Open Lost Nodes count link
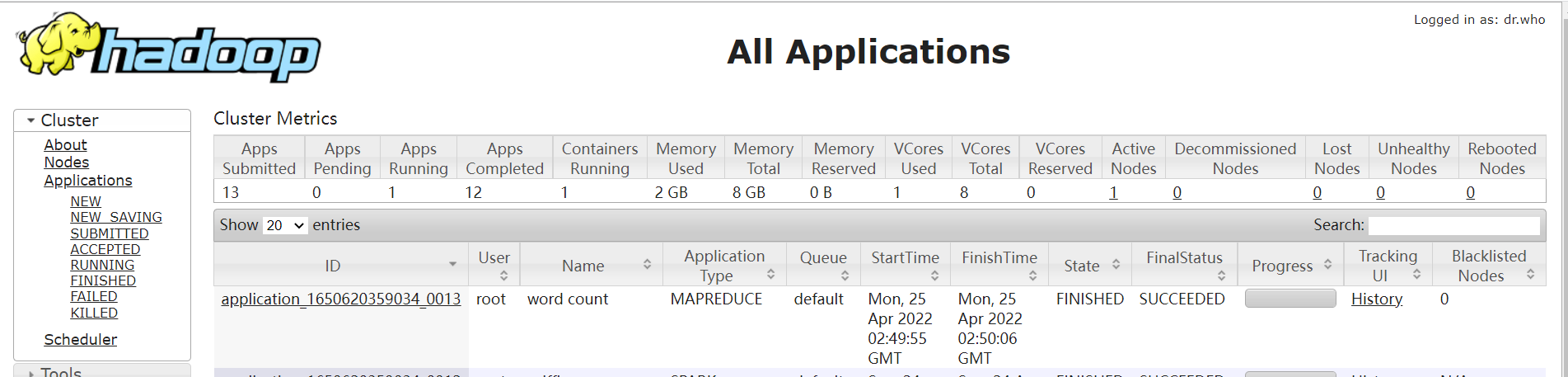Image resolution: width=1568 pixels, height=377 pixels. click(1318, 192)
